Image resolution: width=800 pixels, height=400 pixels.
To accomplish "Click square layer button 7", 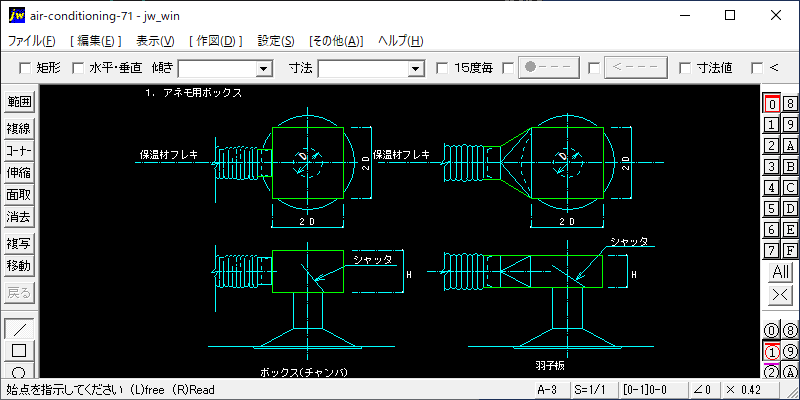I will tap(772, 251).
